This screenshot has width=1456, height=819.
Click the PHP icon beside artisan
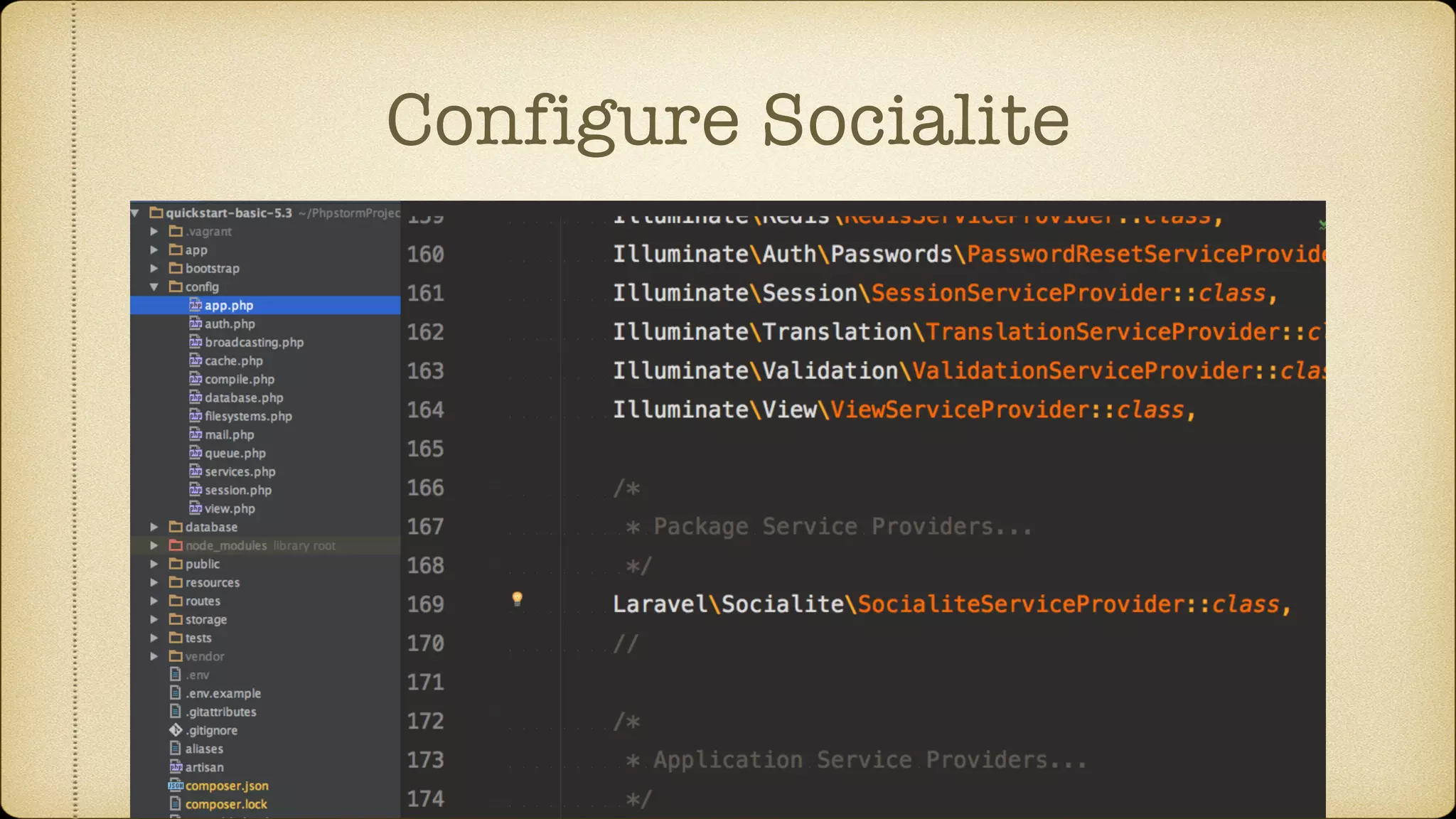[x=176, y=766]
